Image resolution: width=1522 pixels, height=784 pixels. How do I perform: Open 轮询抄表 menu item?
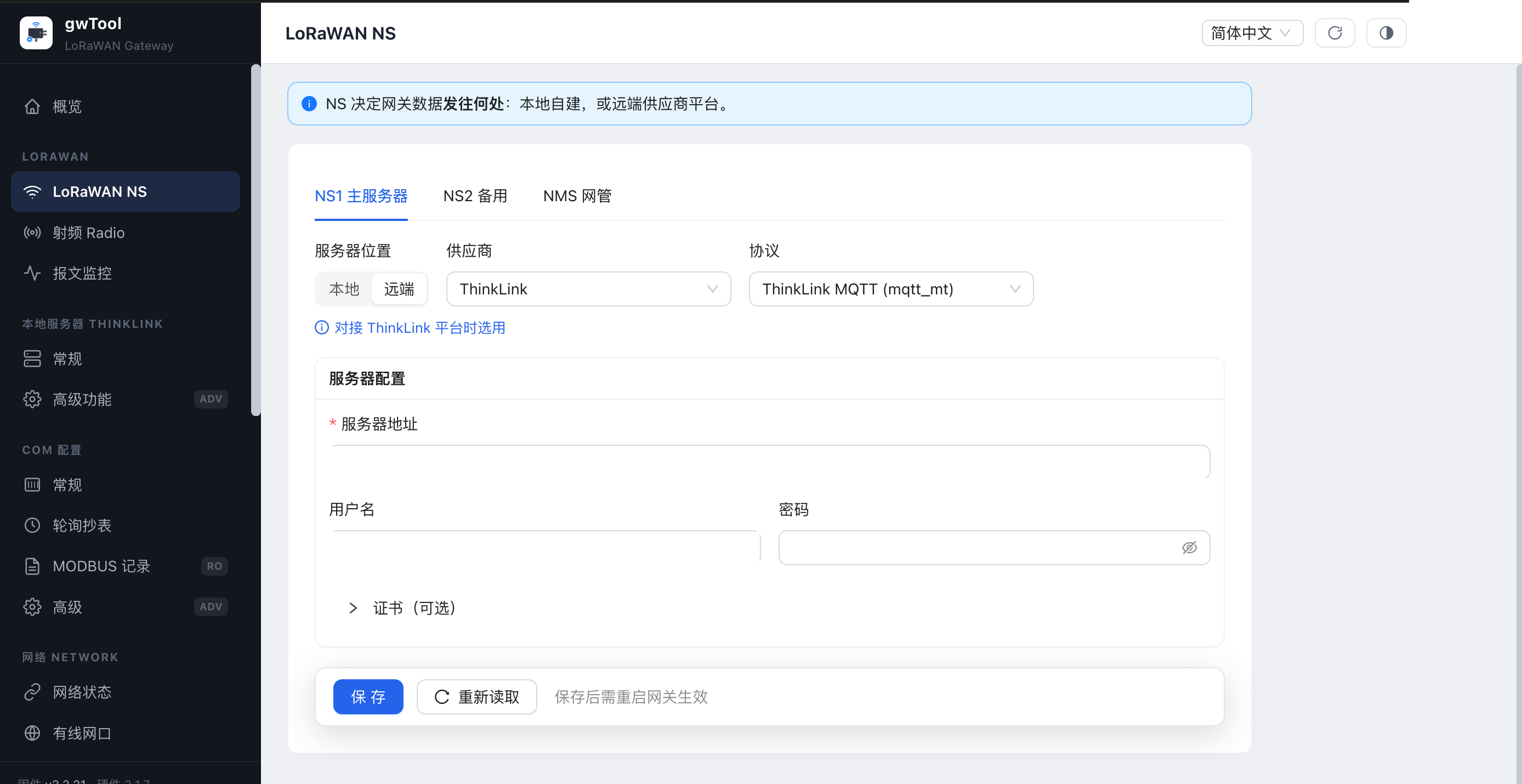coord(125,525)
